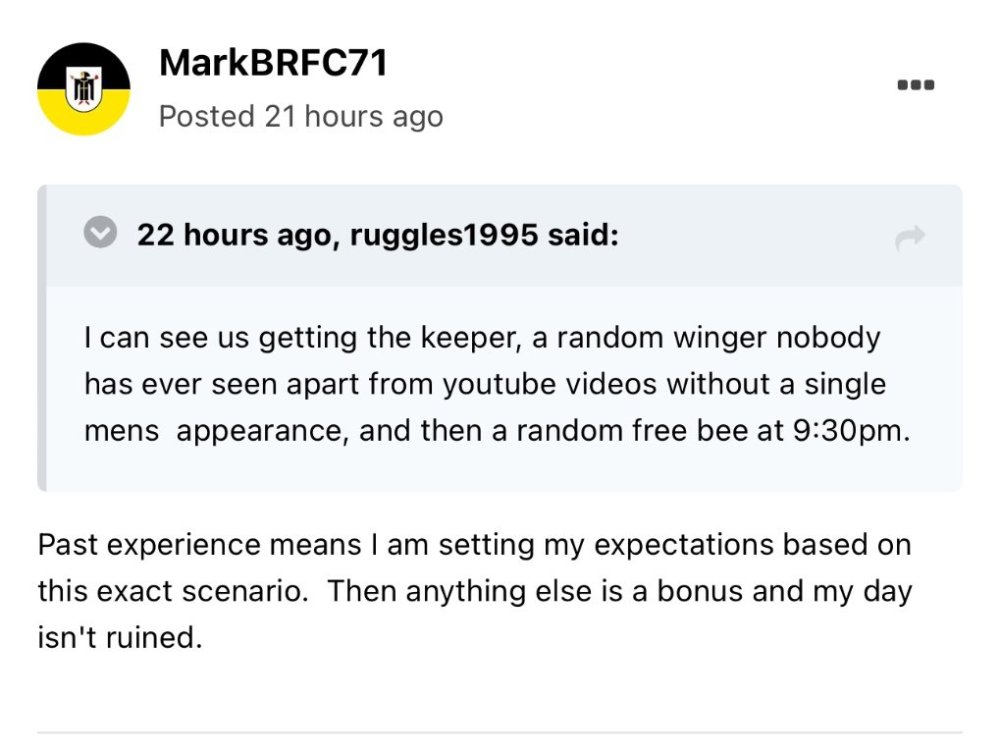Click the text "isn't ruined."
The image size is (1000, 754).
point(120,637)
